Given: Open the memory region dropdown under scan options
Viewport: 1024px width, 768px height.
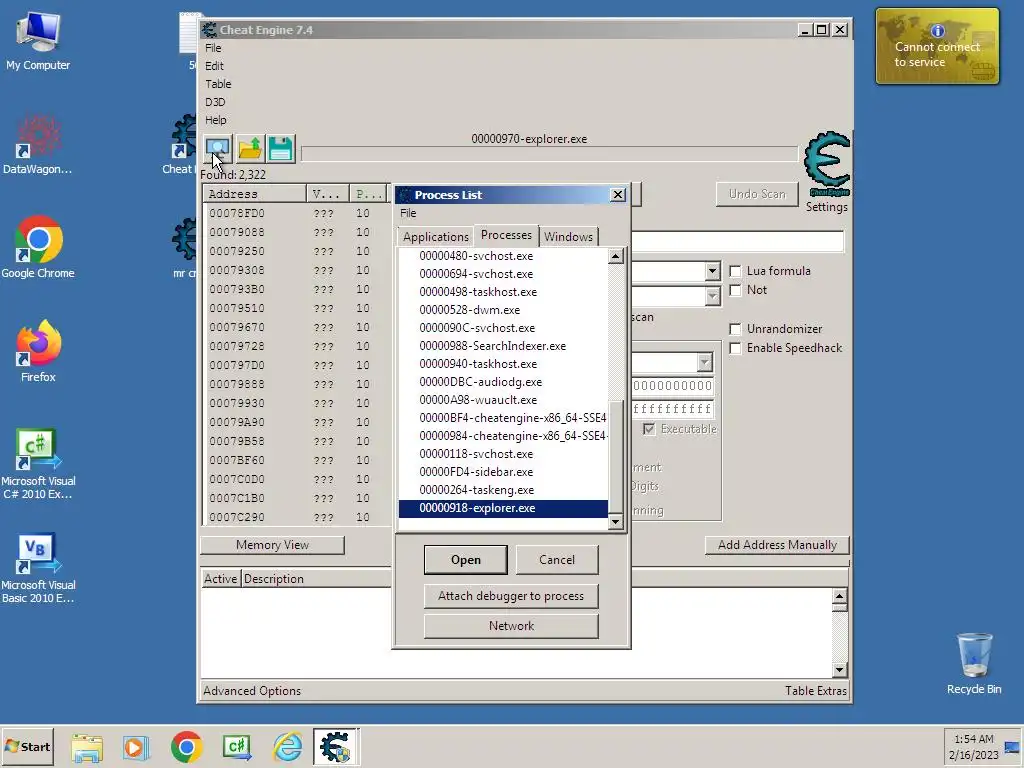Looking at the screenshot, I should click(704, 362).
